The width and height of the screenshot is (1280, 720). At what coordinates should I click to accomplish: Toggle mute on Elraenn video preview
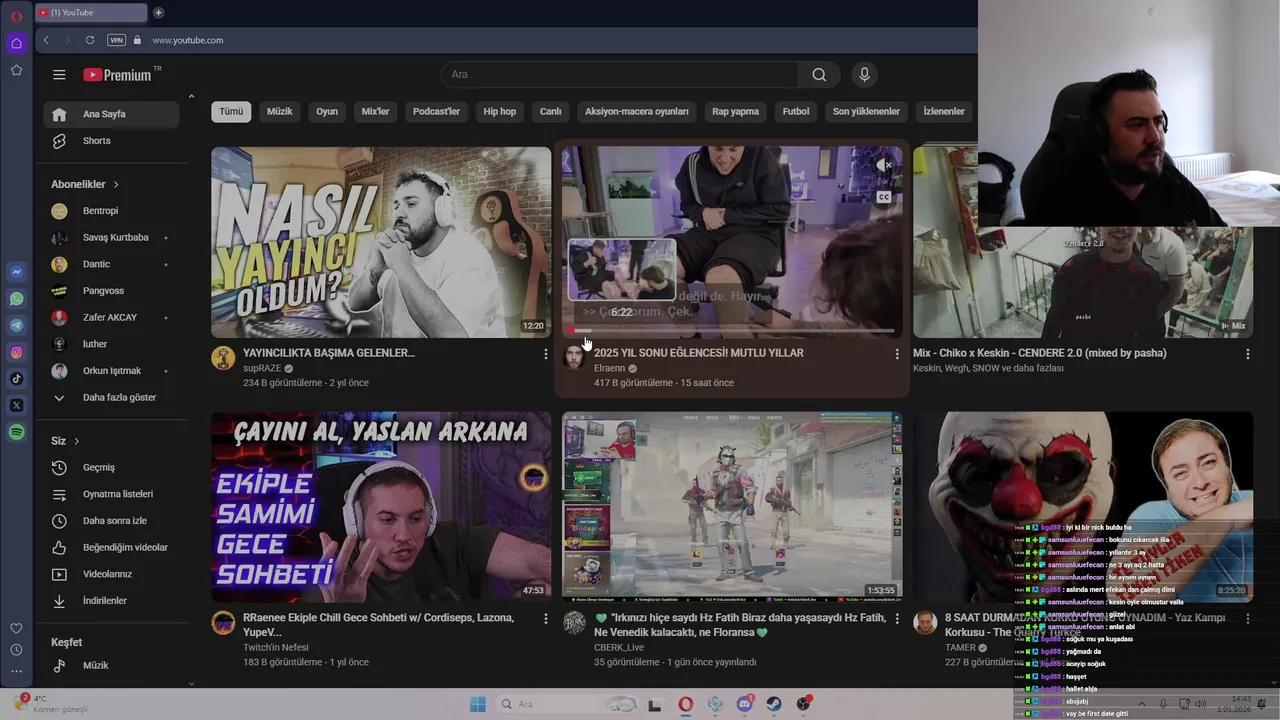[883, 164]
